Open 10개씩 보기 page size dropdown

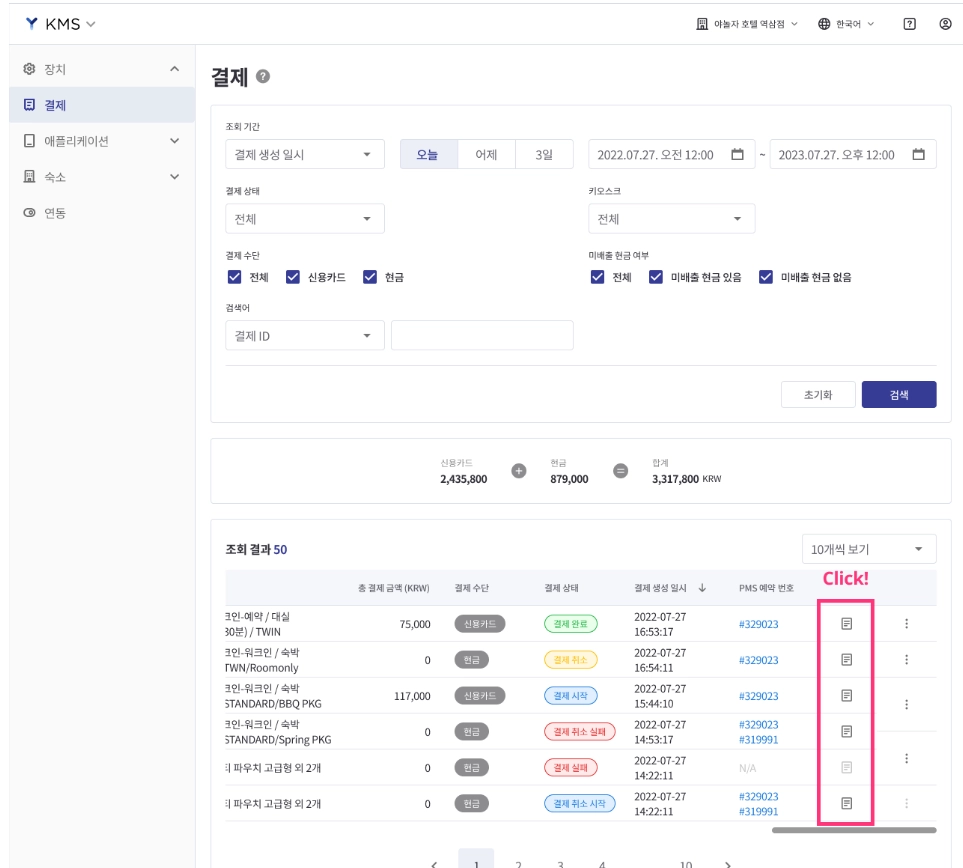(x=869, y=549)
